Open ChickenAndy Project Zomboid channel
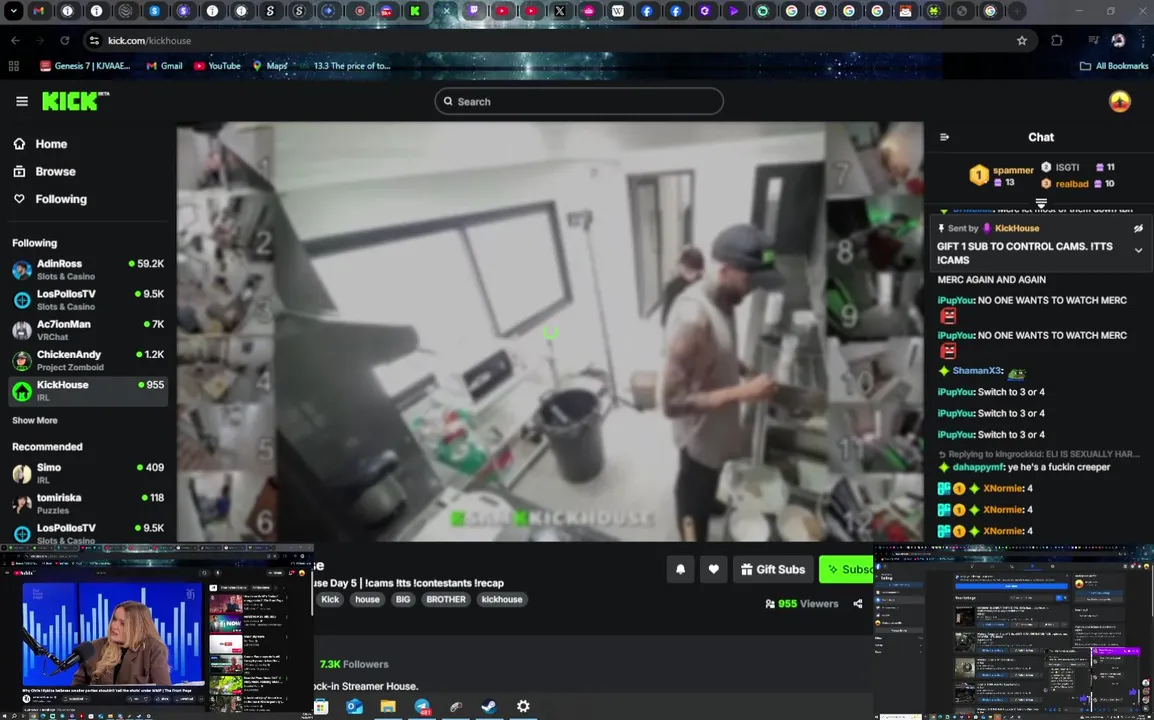 (x=88, y=361)
